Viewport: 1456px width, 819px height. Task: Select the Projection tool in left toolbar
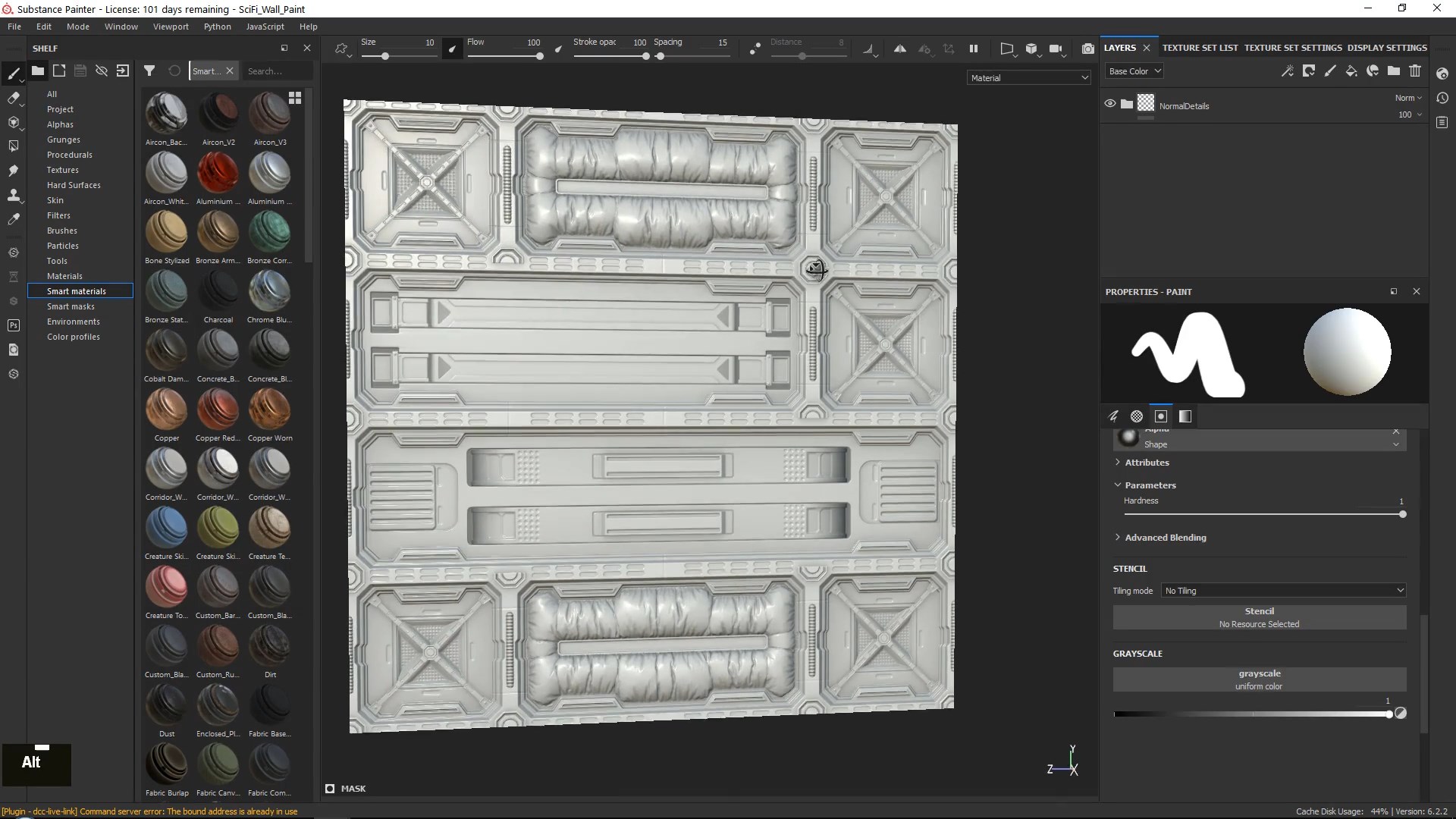click(13, 122)
